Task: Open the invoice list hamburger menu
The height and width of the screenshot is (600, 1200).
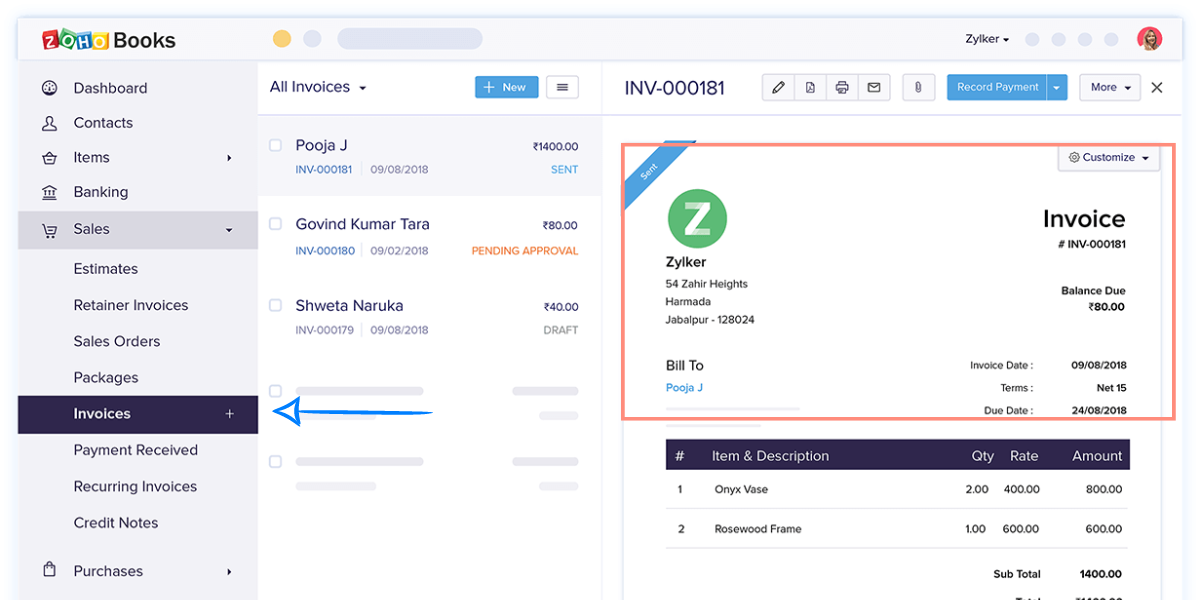Action: (562, 87)
